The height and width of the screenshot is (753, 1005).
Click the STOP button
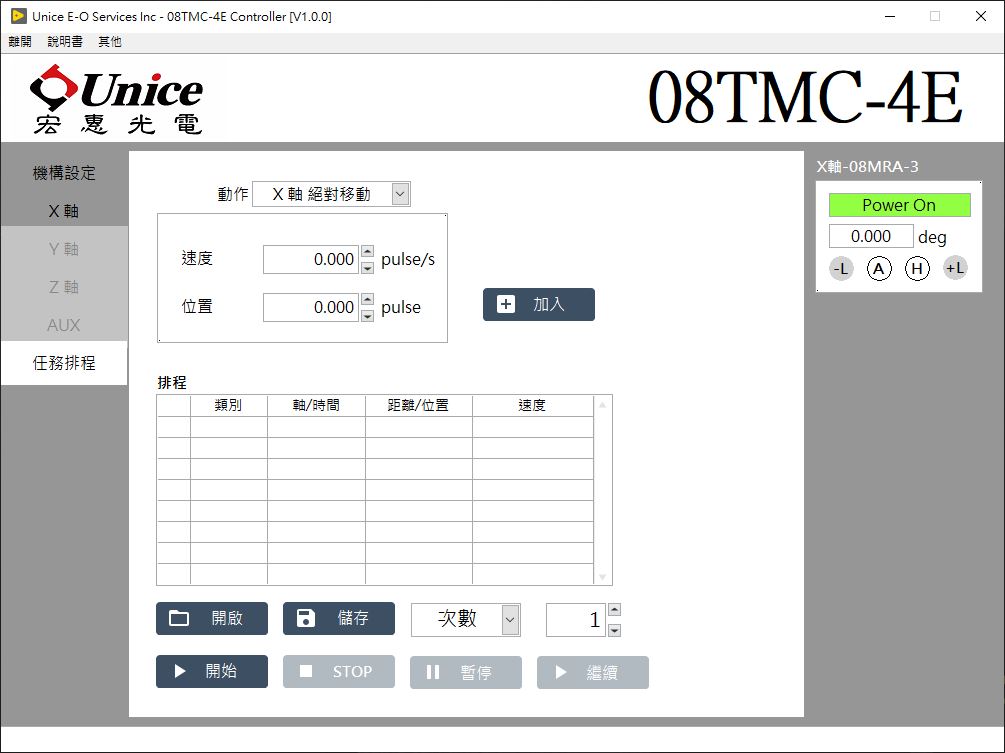pyautogui.click(x=338, y=672)
